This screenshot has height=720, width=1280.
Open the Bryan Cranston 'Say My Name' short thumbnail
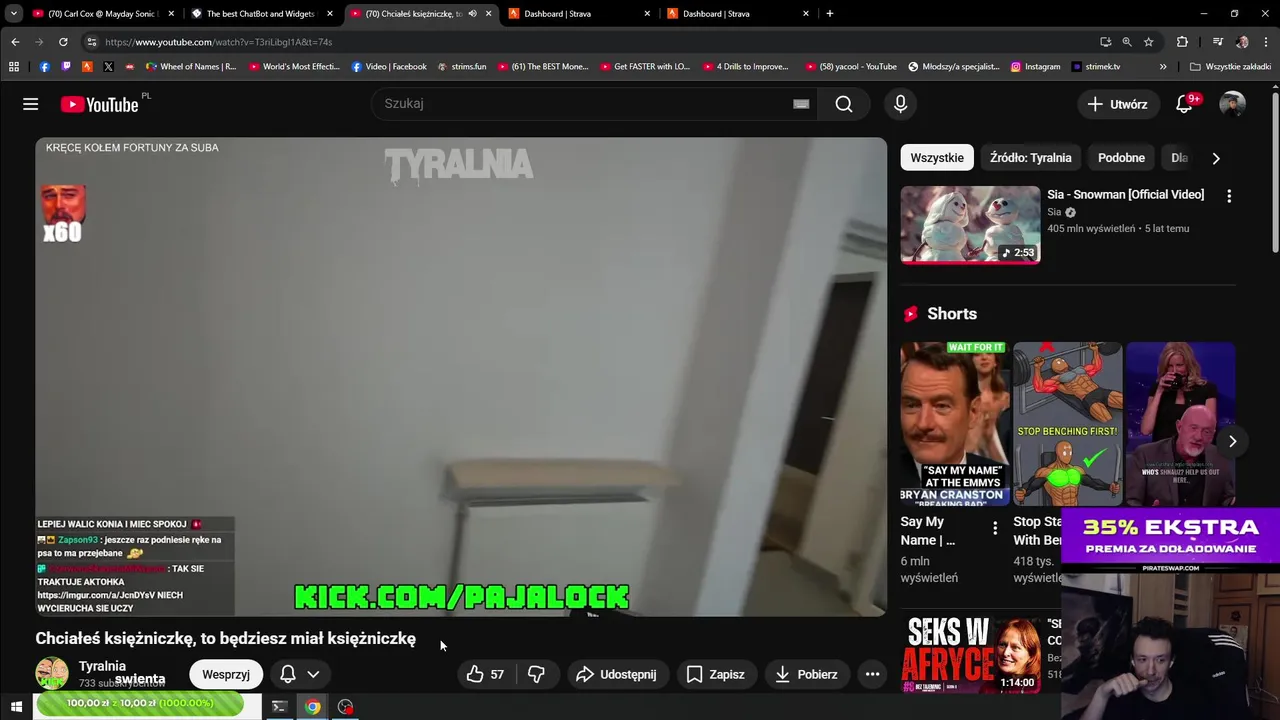pyautogui.click(x=955, y=424)
